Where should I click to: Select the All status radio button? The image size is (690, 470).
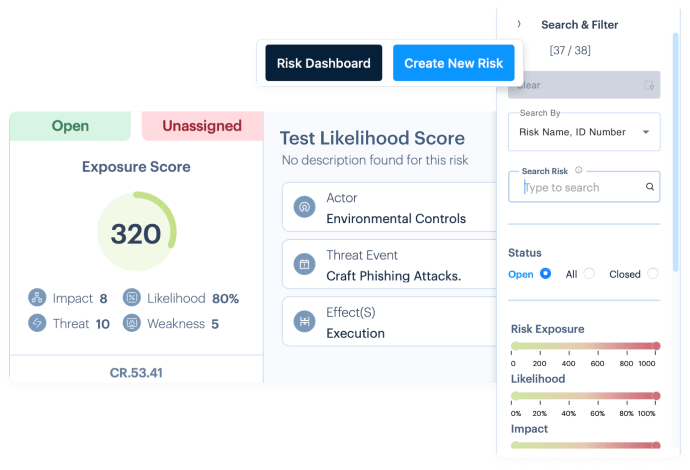[589, 274]
